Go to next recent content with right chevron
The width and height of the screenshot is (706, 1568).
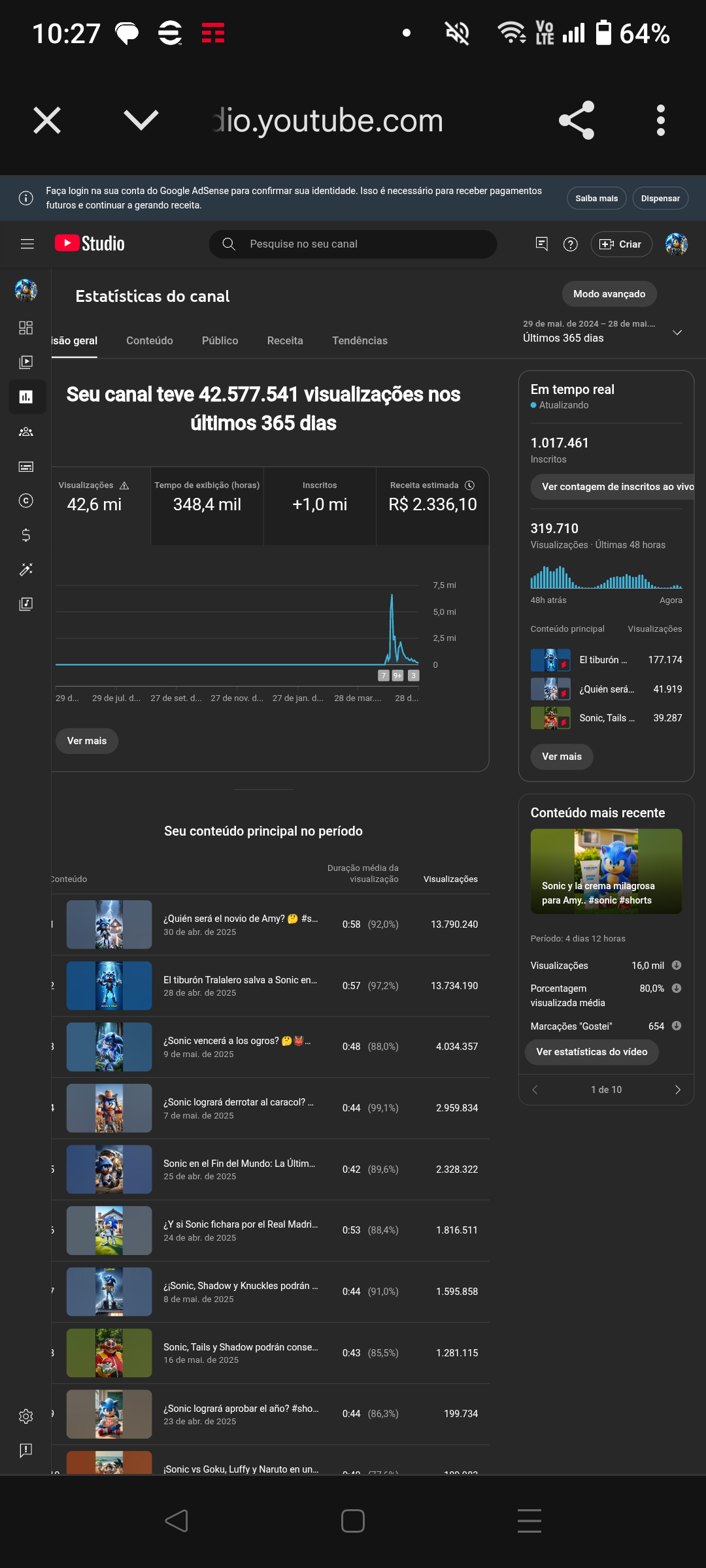point(677,1089)
